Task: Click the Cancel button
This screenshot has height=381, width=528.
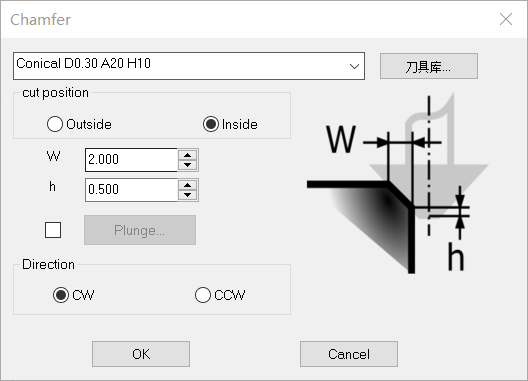Action: pyautogui.click(x=349, y=354)
